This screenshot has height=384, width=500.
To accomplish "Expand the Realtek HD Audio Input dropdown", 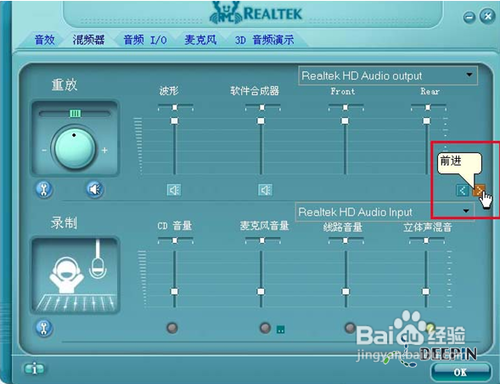I will point(385,212).
